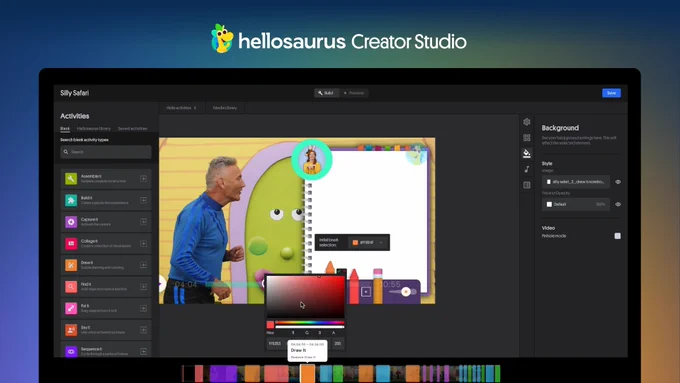The height and width of the screenshot is (383, 680).
Task: Open the Default fill color selector
Action: tap(575, 204)
